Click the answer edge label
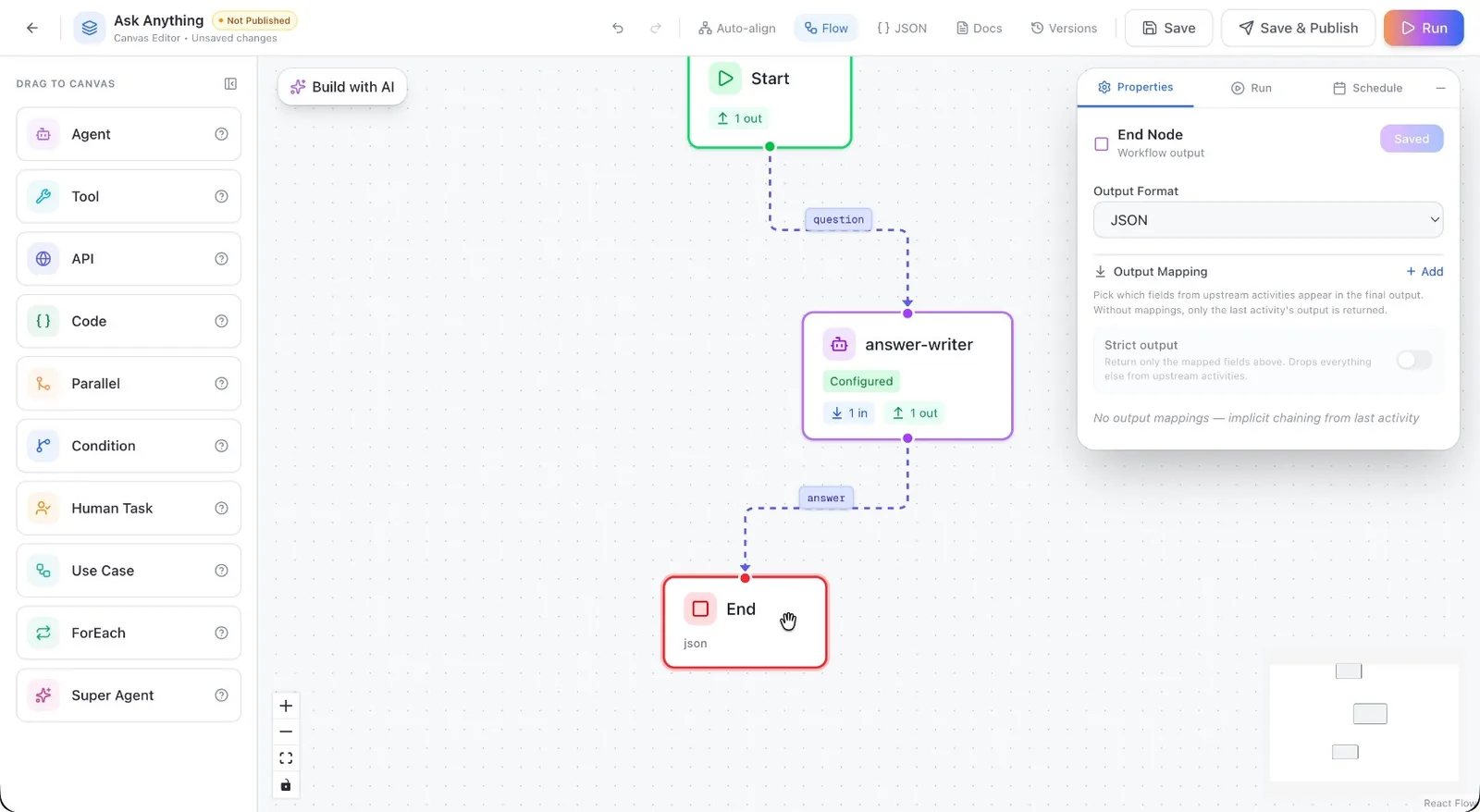Image resolution: width=1480 pixels, height=812 pixels. point(826,498)
